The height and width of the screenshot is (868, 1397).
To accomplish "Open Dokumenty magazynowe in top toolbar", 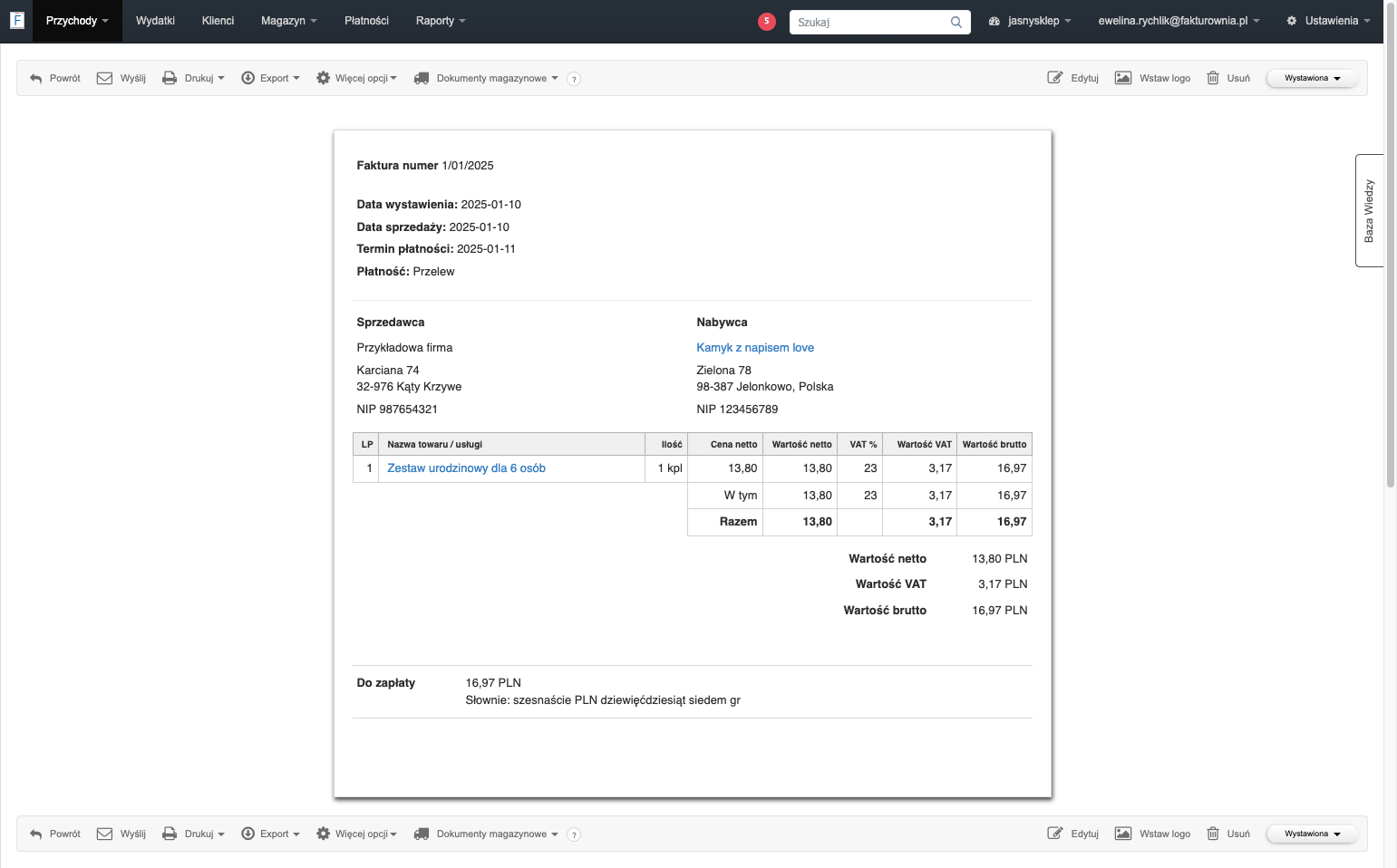I will (486, 78).
